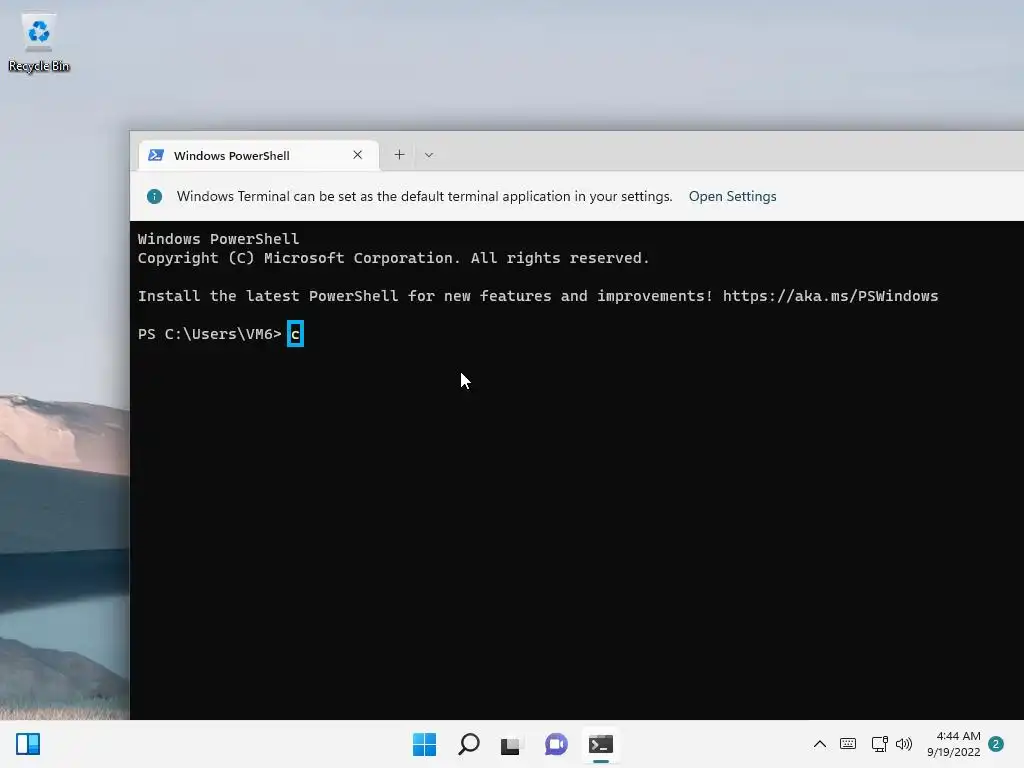Screen dimensions: 1024x768
Task: Open Settings link in the notification bar
Action: pos(732,197)
